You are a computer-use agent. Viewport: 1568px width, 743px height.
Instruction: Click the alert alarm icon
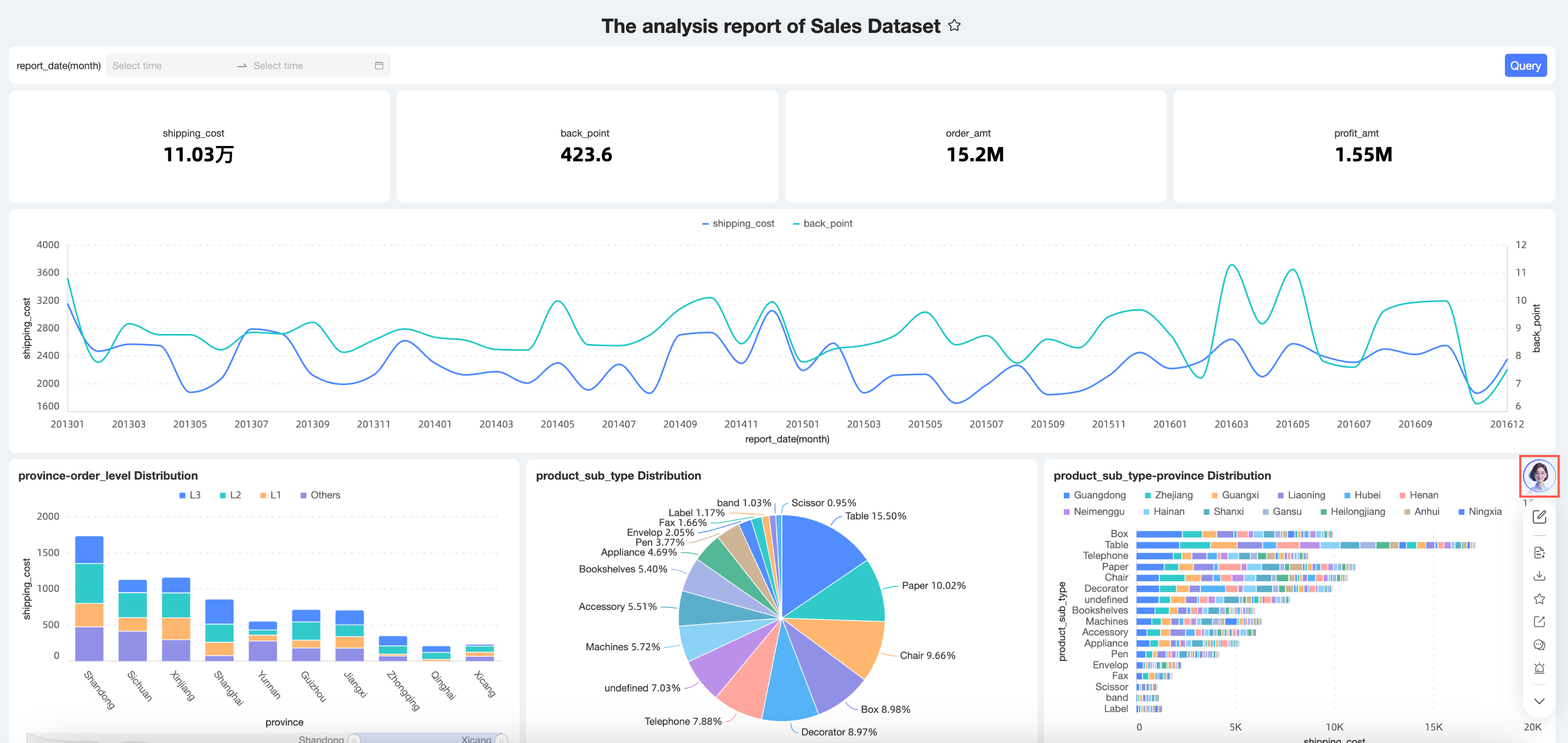pos(1539,668)
